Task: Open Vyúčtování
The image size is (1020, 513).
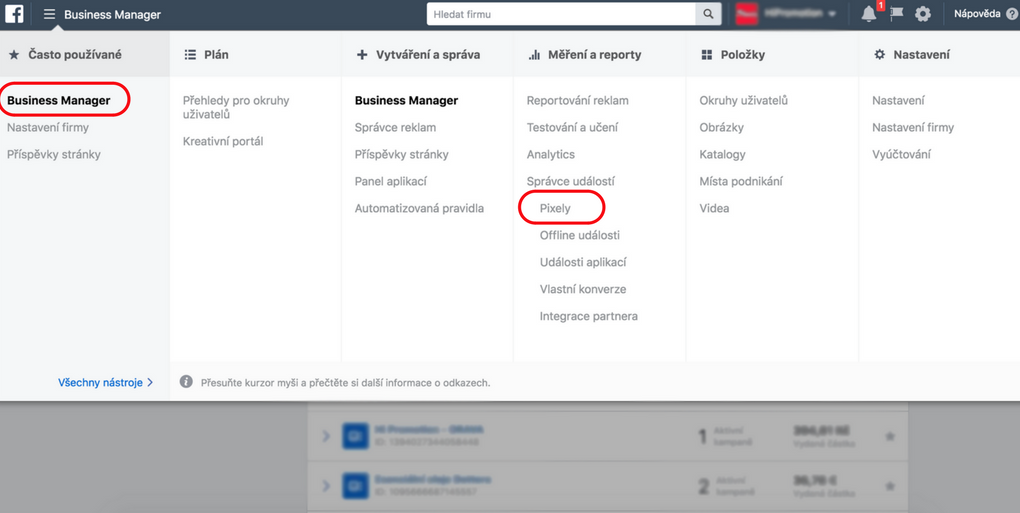Action: point(902,155)
